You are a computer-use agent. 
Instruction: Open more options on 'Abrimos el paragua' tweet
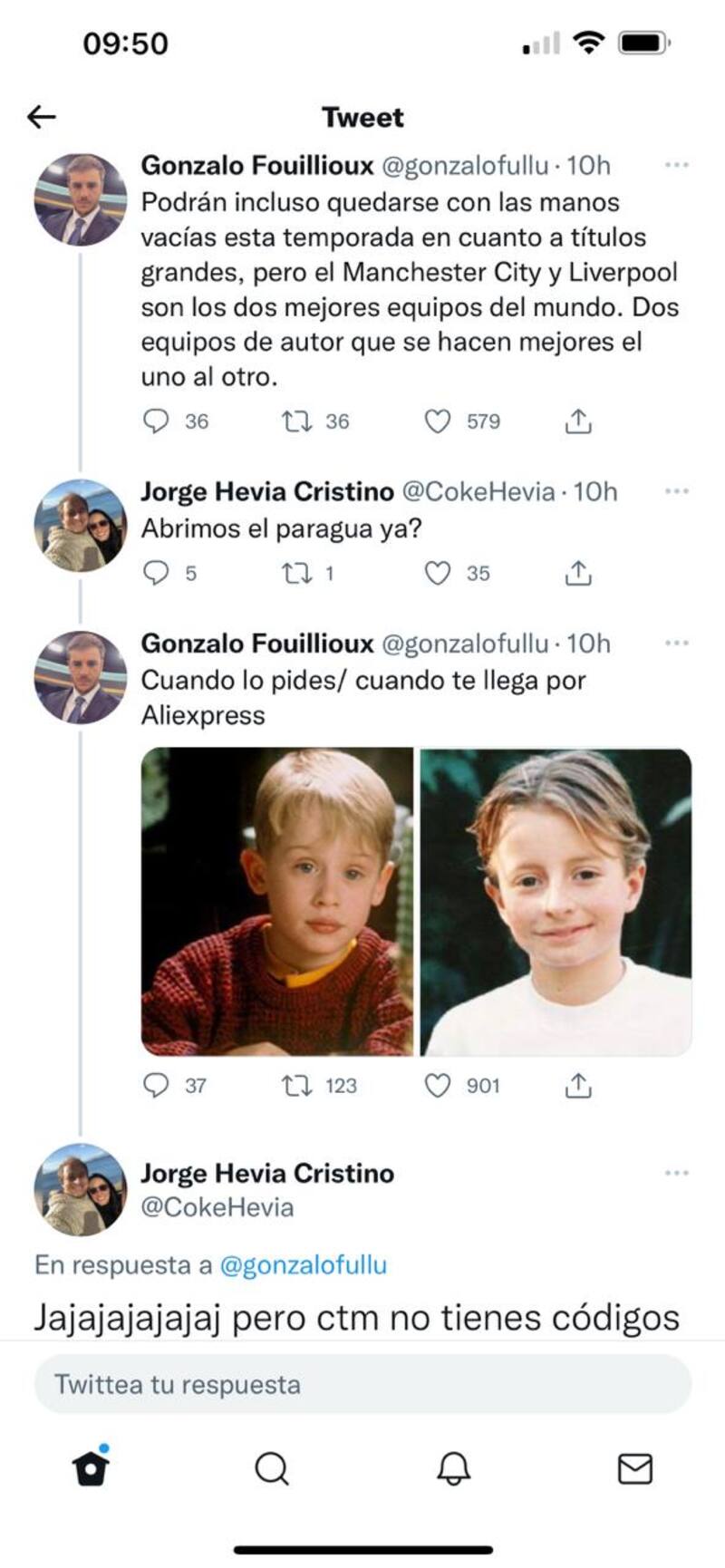(x=676, y=491)
